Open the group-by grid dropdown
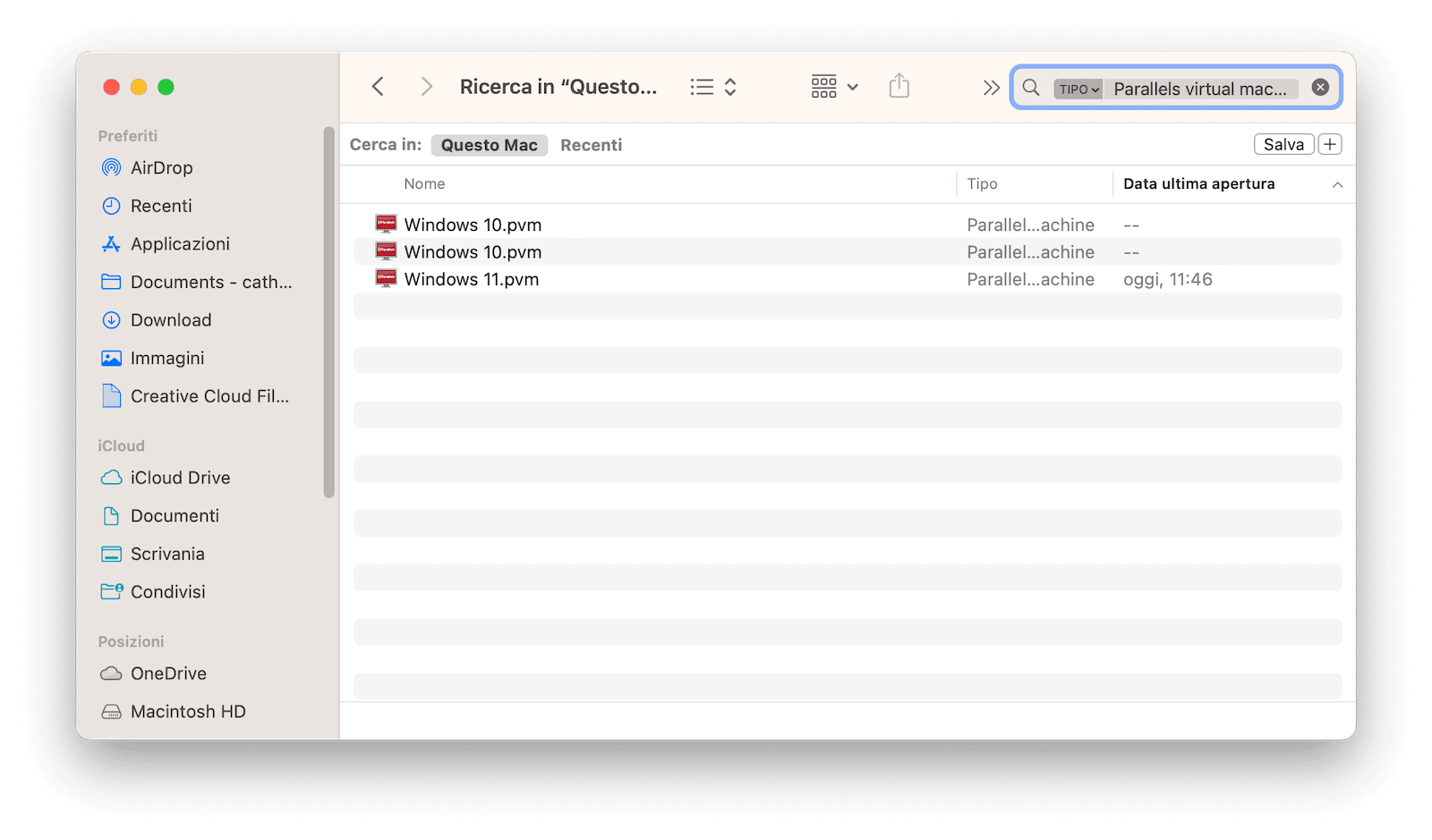Viewport: 1432px width, 840px height. click(834, 87)
